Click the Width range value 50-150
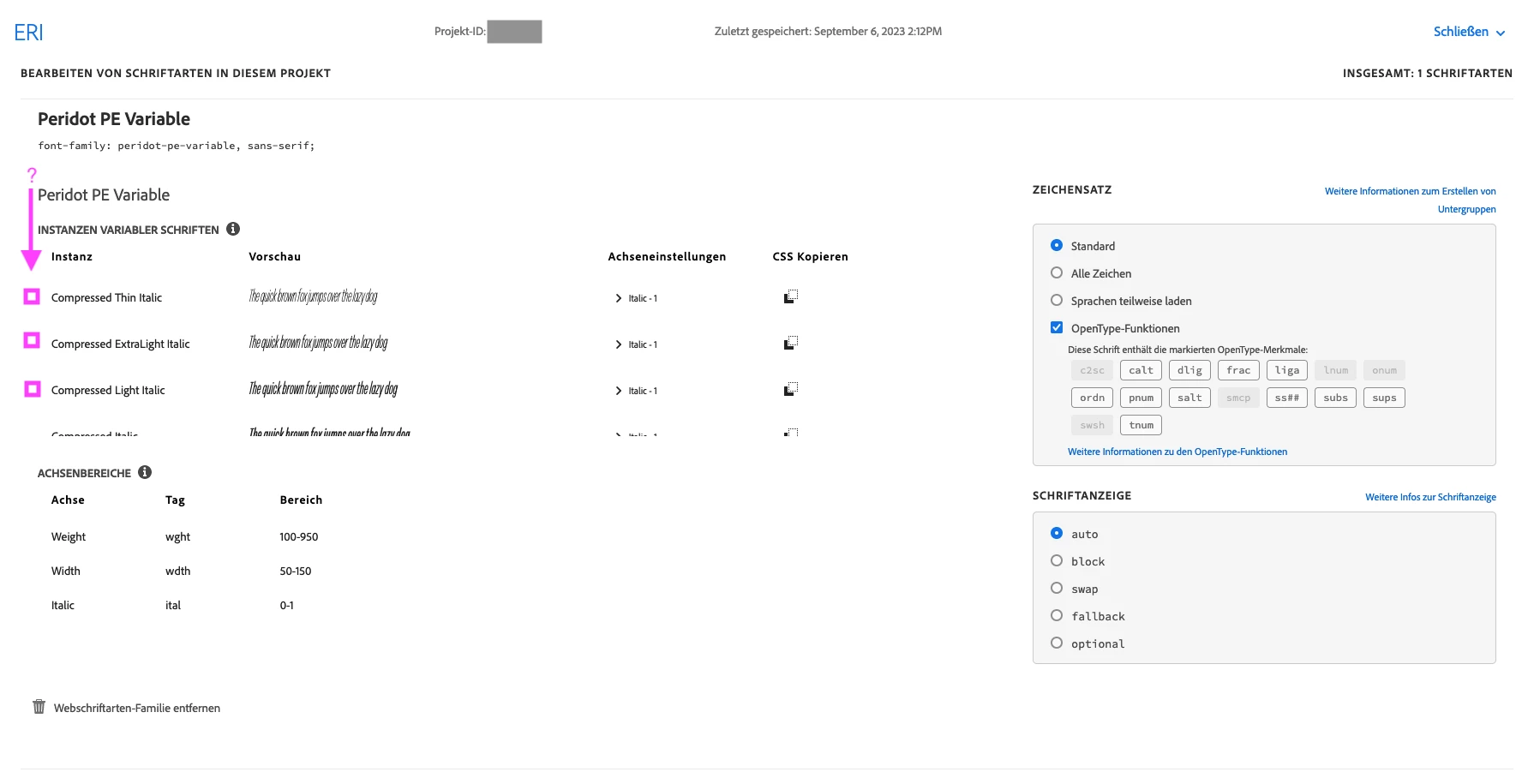 pyautogui.click(x=296, y=571)
